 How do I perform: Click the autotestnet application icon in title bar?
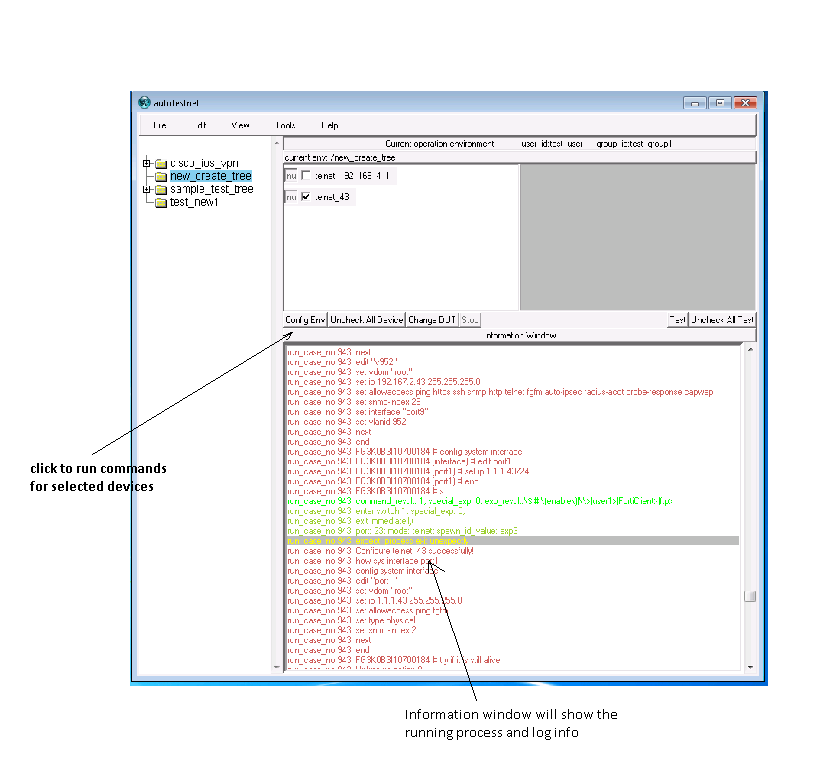point(144,103)
